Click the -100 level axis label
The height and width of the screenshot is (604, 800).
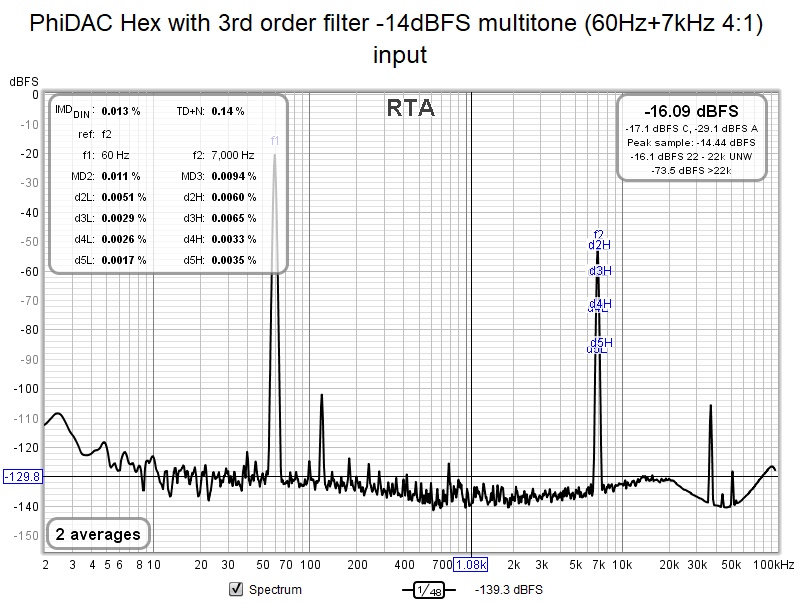(x=26, y=389)
